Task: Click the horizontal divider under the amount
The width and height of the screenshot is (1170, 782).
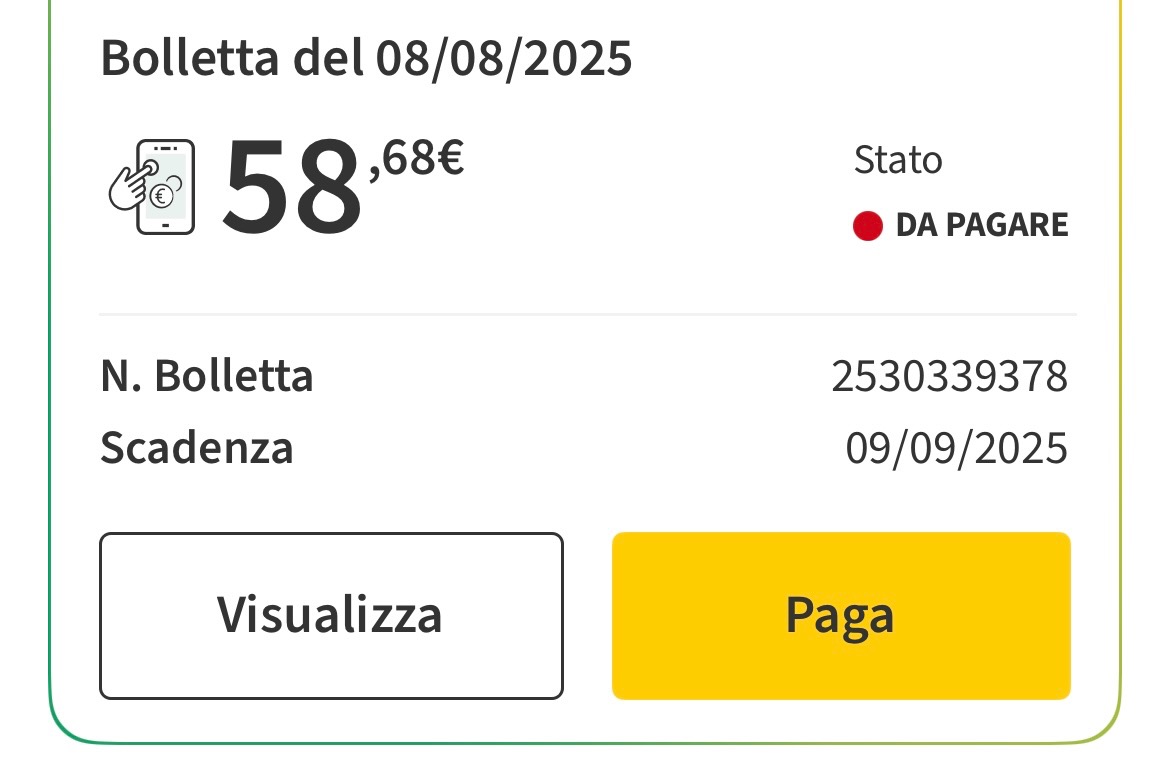Action: point(587,315)
